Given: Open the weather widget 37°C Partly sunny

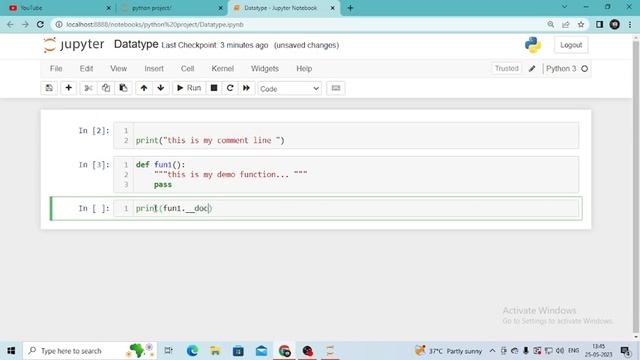Looking at the screenshot, I should (449, 351).
